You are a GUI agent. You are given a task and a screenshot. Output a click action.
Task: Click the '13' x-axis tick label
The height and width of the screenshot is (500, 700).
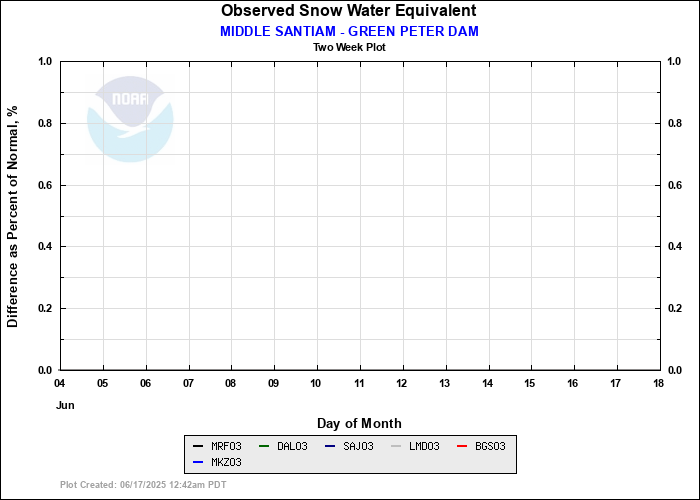click(445, 383)
